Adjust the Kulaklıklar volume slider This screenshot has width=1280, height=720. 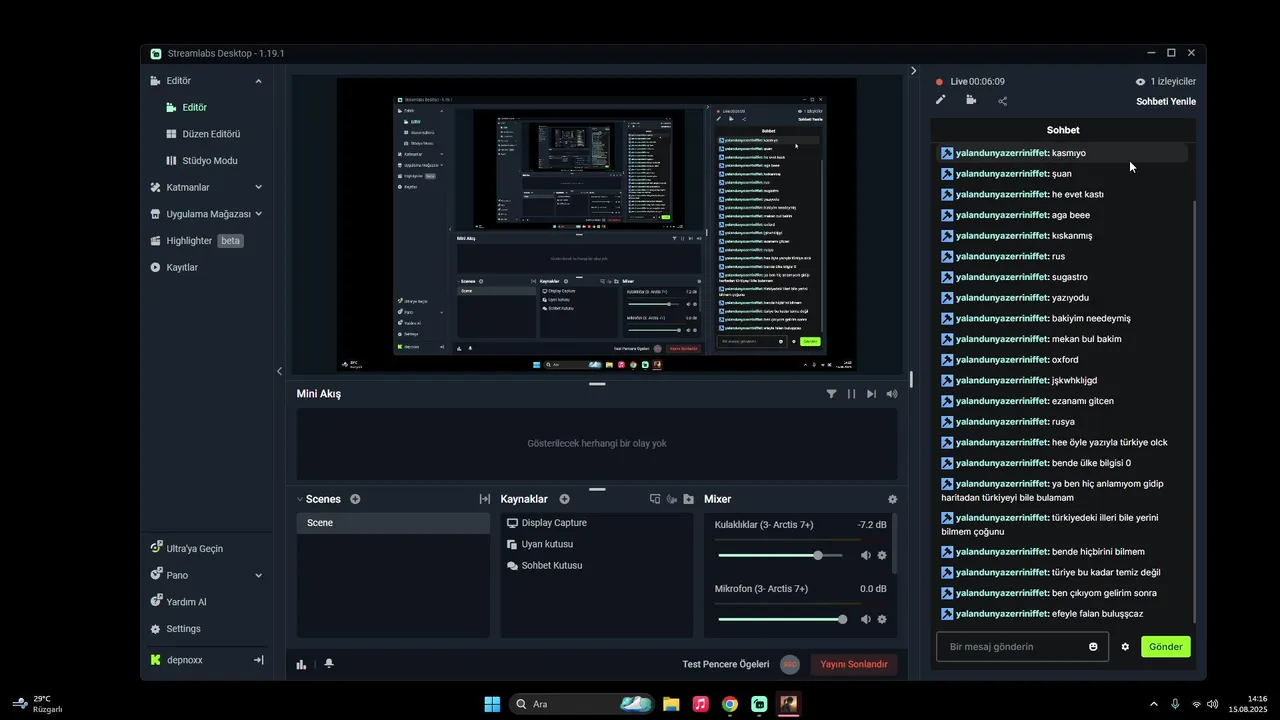pyautogui.click(x=782, y=555)
